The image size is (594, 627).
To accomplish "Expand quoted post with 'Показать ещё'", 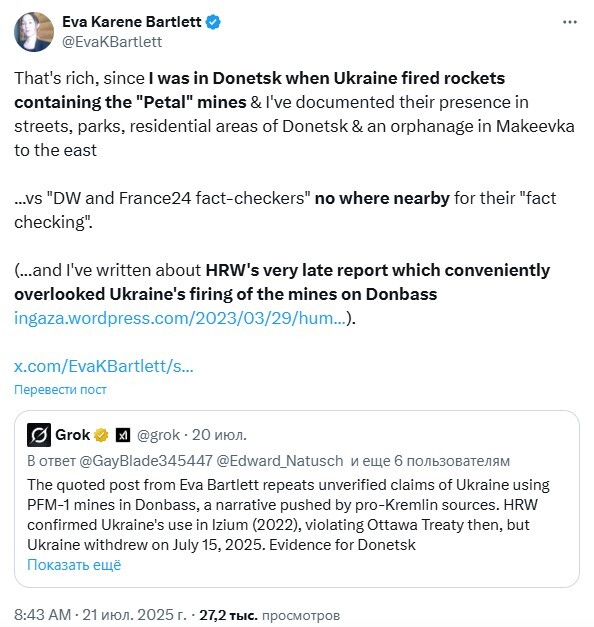I will [x=74, y=565].
